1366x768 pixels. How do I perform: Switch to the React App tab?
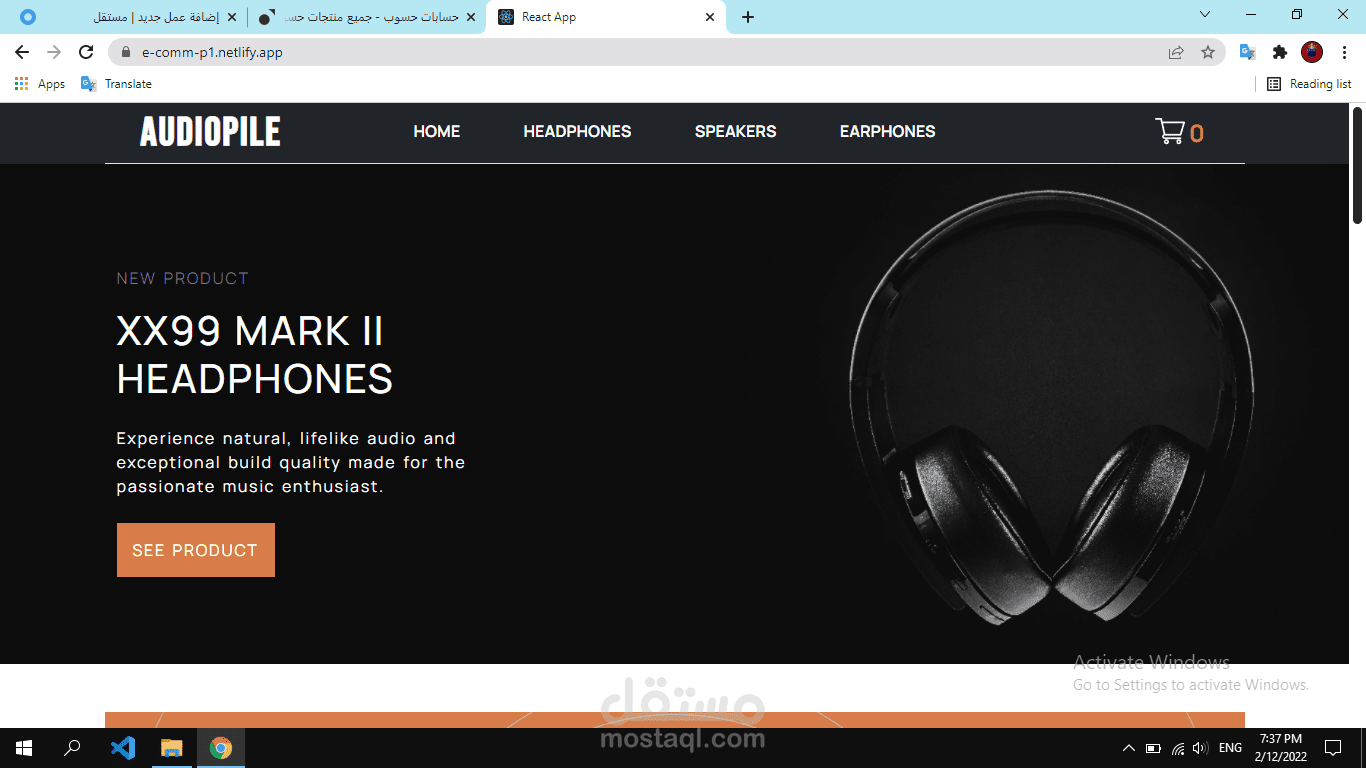(605, 17)
